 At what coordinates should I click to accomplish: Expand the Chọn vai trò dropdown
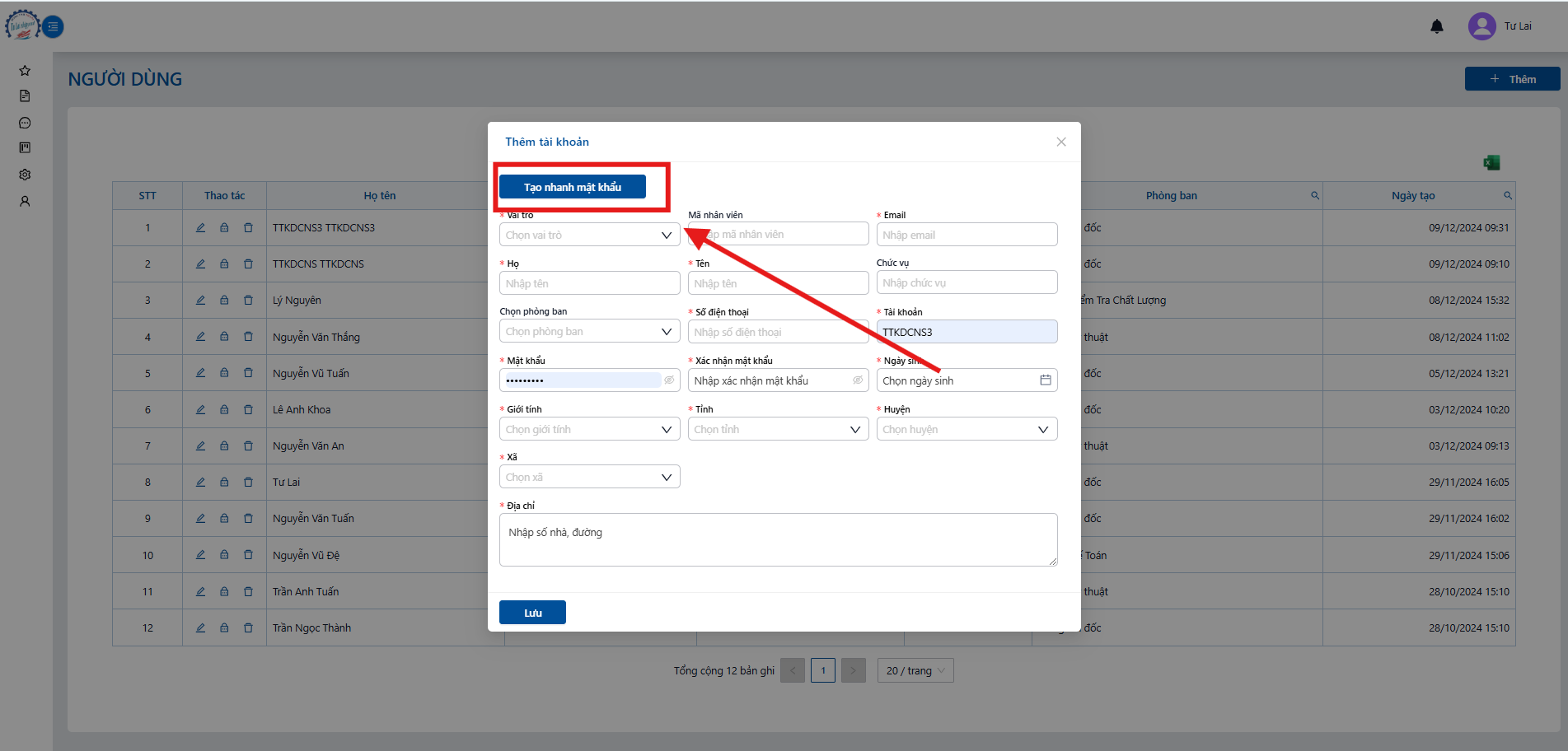pyautogui.click(x=590, y=235)
